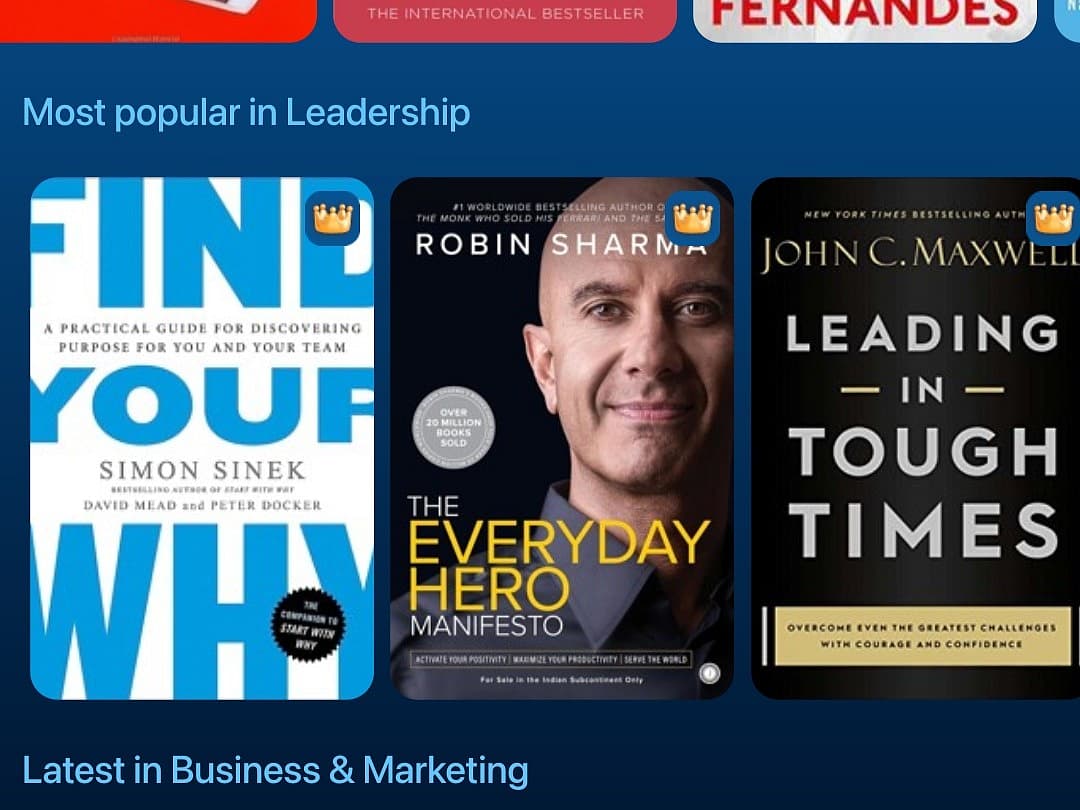Image resolution: width=1080 pixels, height=810 pixels.
Task: Click the Activate Your Positivity tagline strip
Action: (551, 659)
